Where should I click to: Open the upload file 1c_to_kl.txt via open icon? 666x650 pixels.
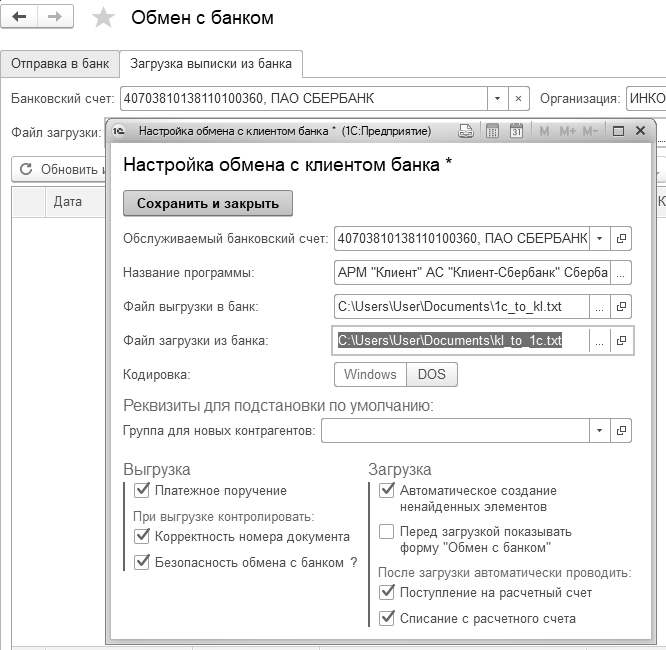coord(621,307)
